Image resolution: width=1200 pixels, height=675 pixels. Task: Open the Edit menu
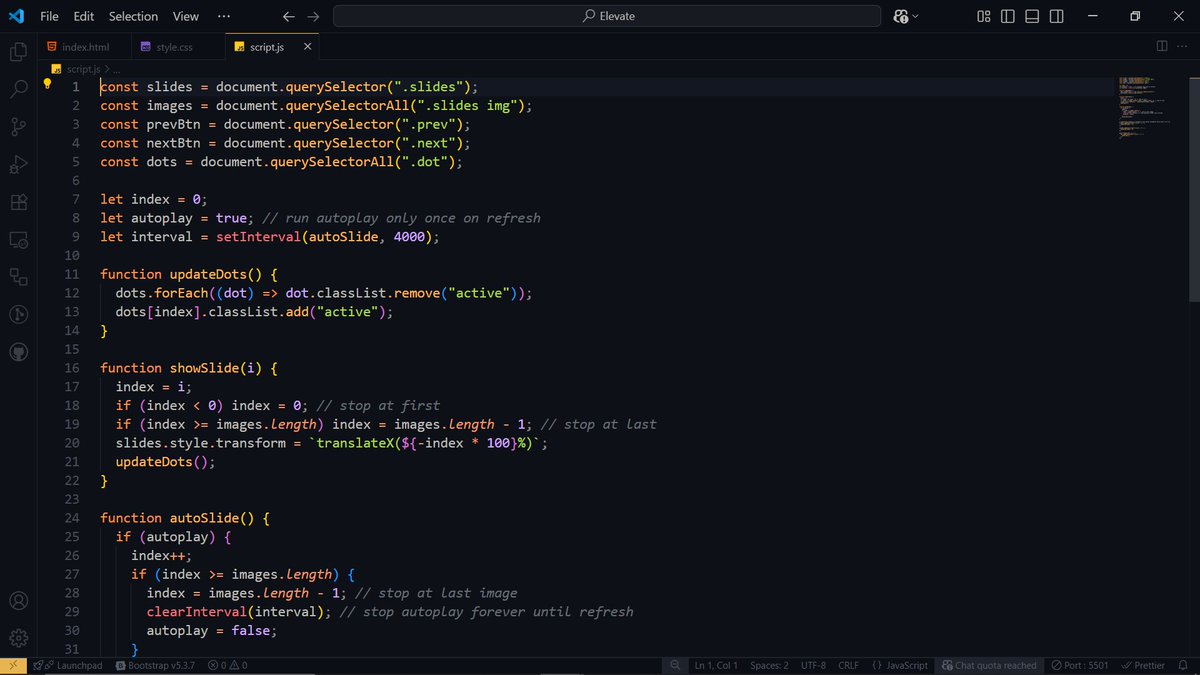[84, 16]
